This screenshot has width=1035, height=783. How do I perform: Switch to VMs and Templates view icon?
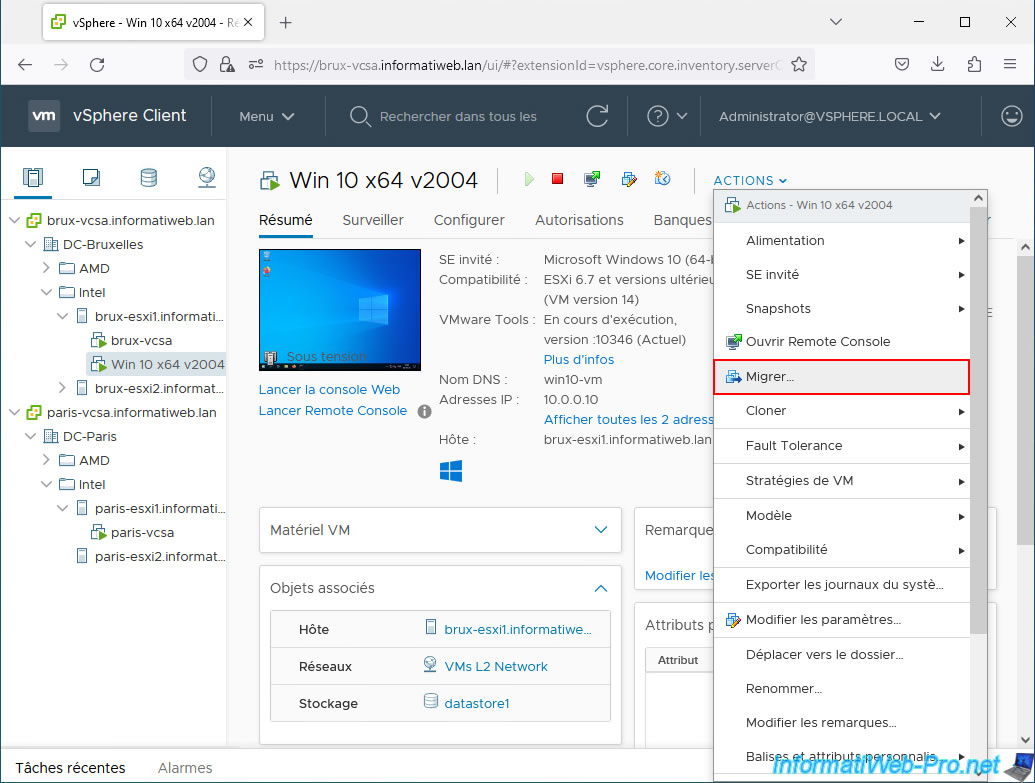pyautogui.click(x=91, y=177)
